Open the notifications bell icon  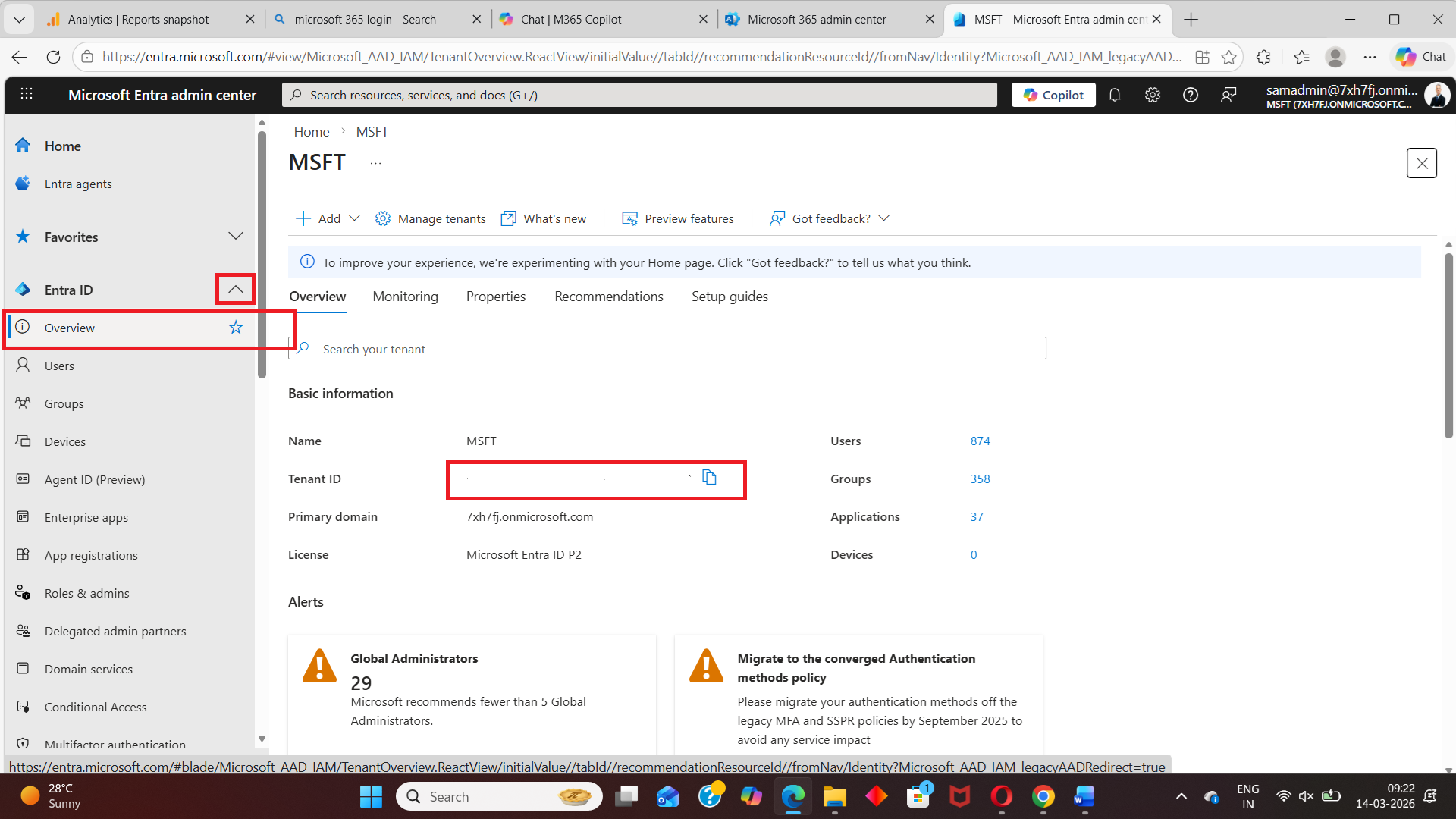tap(1115, 95)
